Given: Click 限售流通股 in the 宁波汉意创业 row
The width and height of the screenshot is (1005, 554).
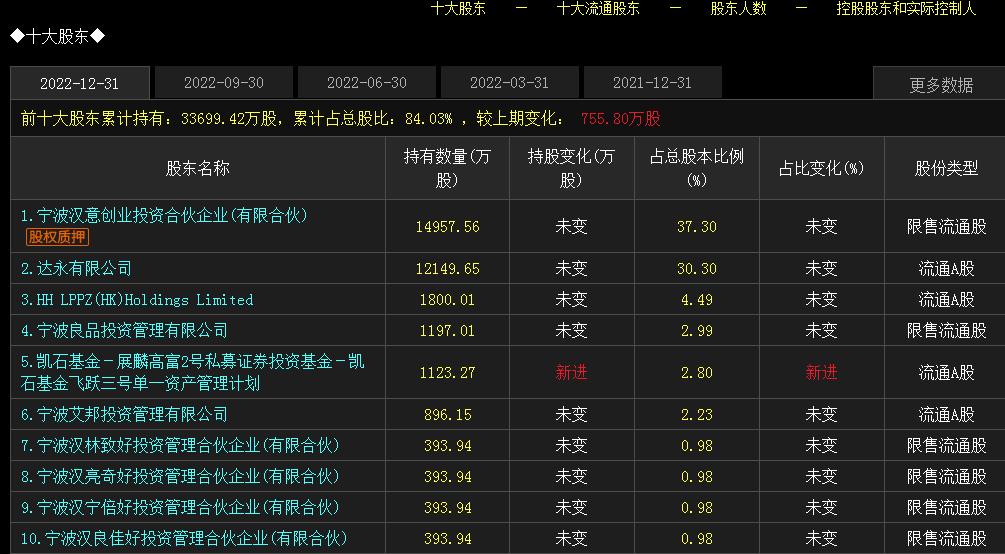Looking at the screenshot, I should [946, 227].
